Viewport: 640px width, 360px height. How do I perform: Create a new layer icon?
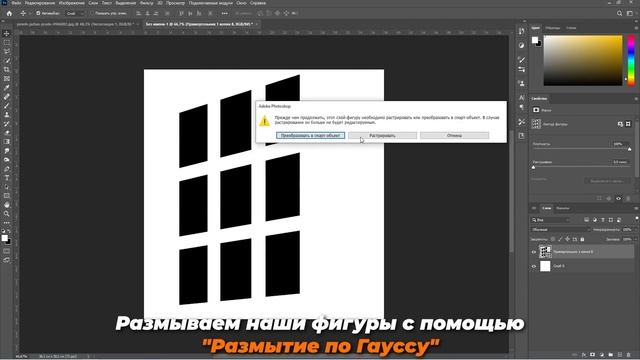click(620, 355)
